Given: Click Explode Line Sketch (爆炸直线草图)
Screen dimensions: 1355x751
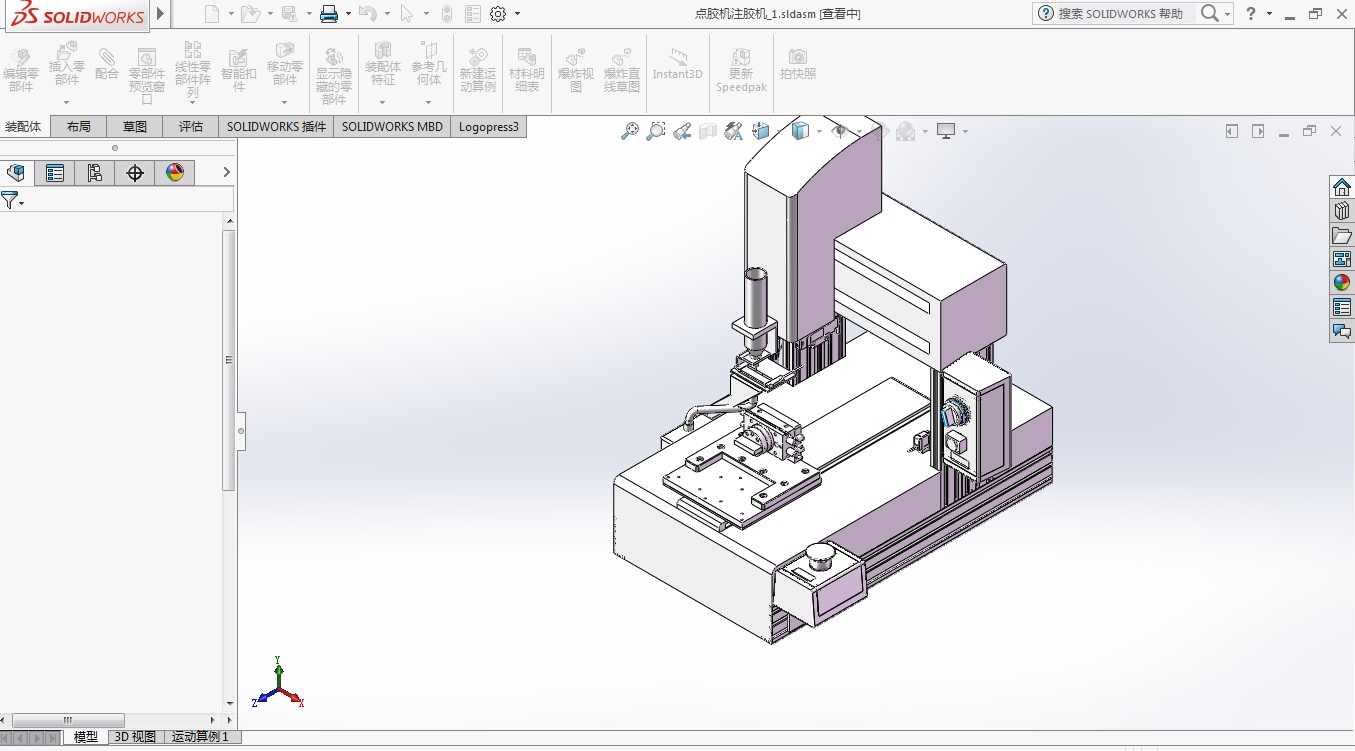Looking at the screenshot, I should tap(622, 69).
